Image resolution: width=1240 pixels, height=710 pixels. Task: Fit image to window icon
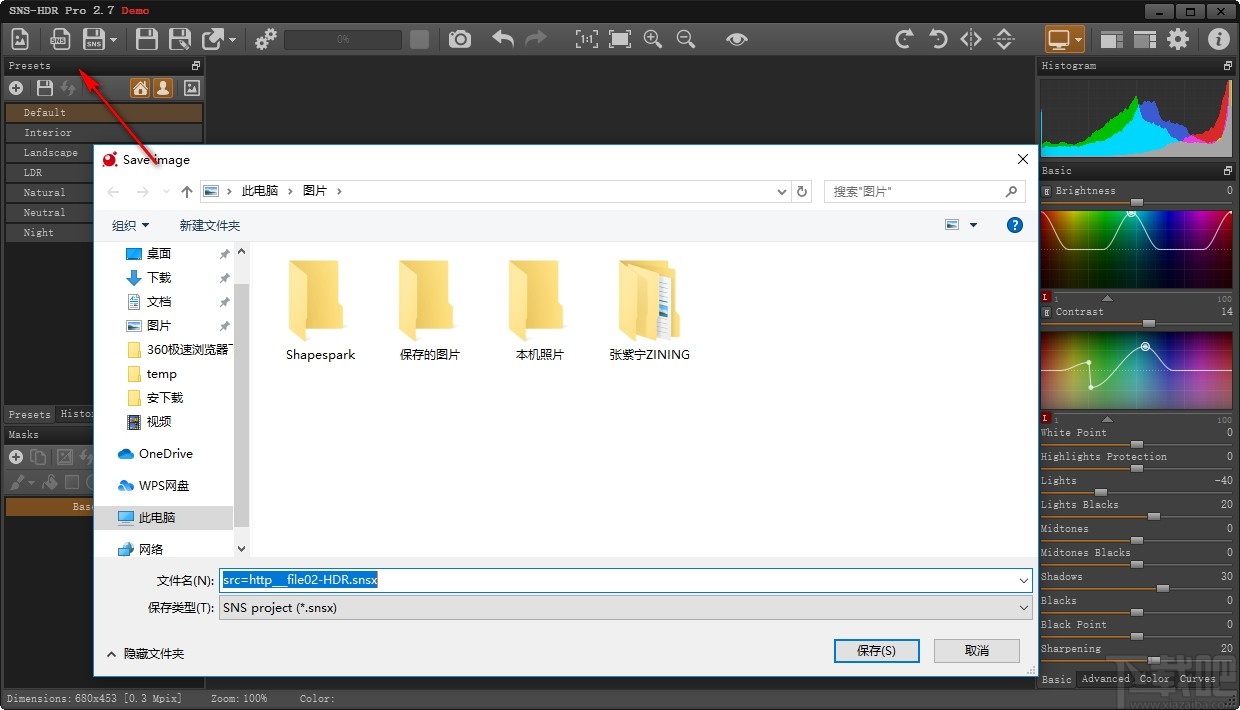point(620,39)
